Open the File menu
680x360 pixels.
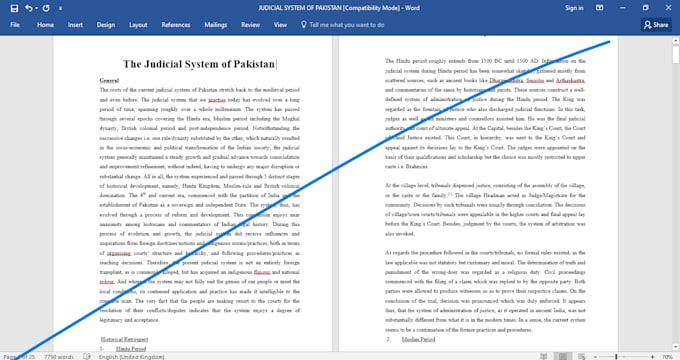(x=15, y=25)
